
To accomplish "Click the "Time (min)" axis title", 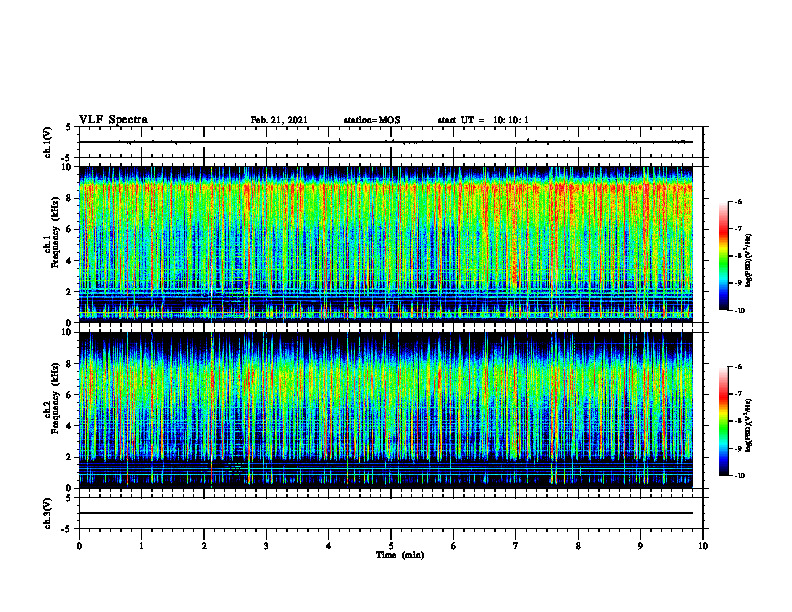I will tap(400, 555).
